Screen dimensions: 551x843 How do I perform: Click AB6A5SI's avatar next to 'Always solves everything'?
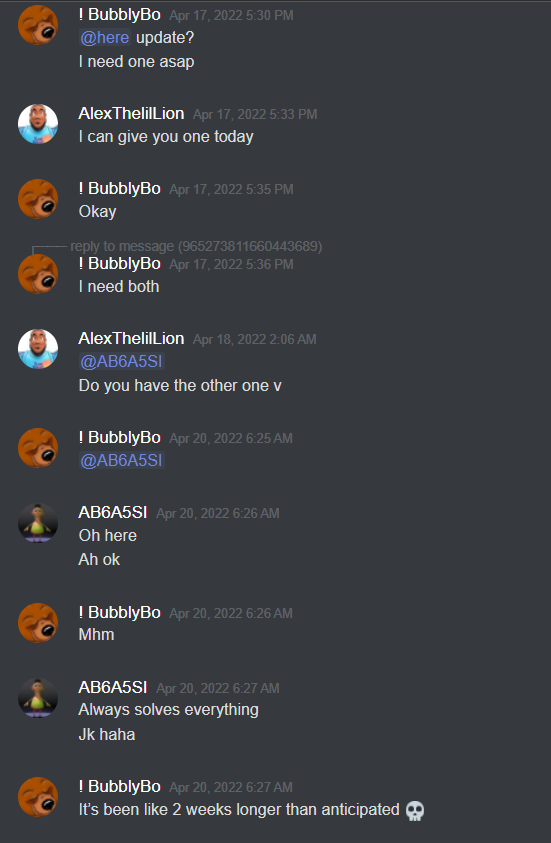[38, 697]
